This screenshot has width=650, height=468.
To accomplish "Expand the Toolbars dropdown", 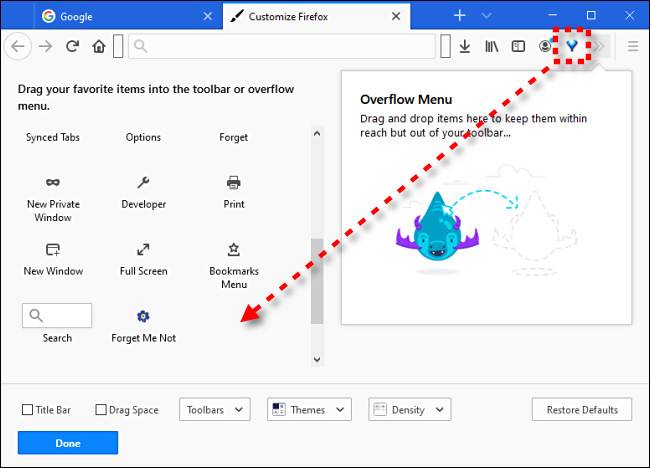I will pyautogui.click(x=215, y=410).
